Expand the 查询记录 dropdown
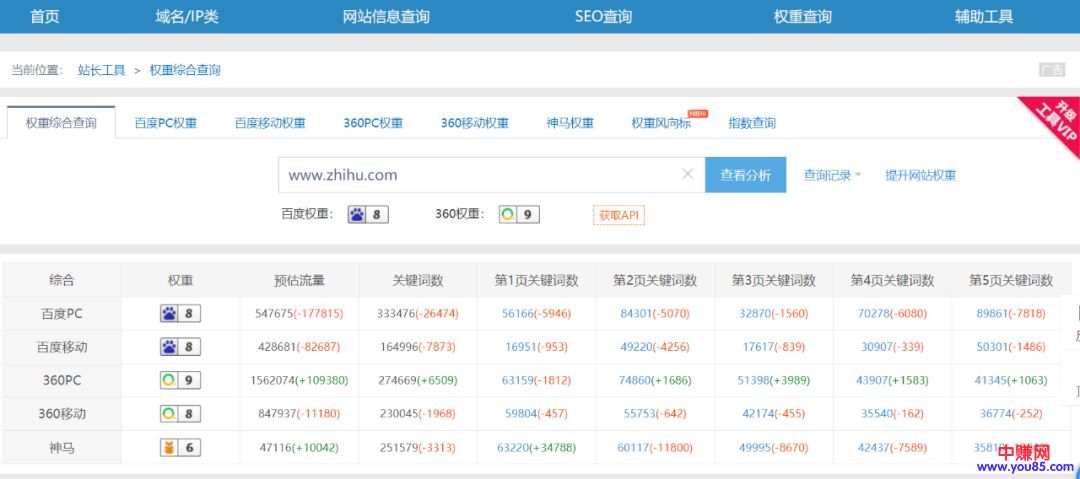This screenshot has width=1080, height=479. point(832,175)
